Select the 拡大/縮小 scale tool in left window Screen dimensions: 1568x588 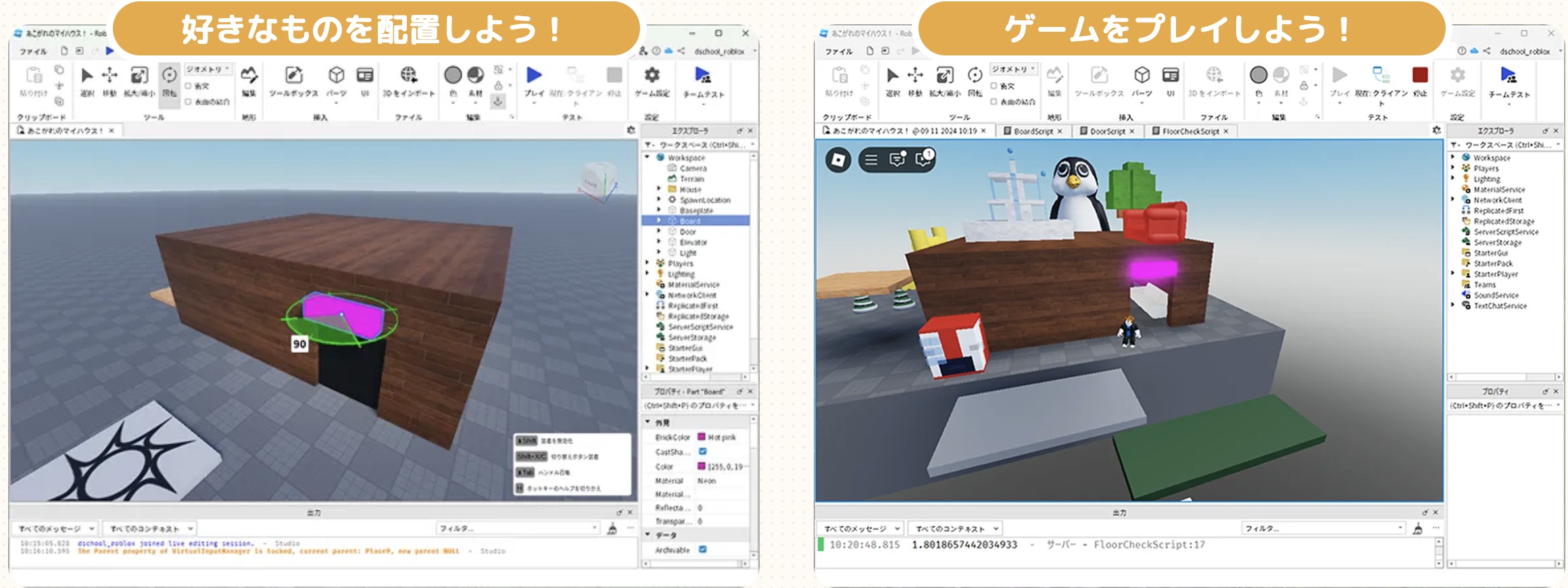coord(139,81)
